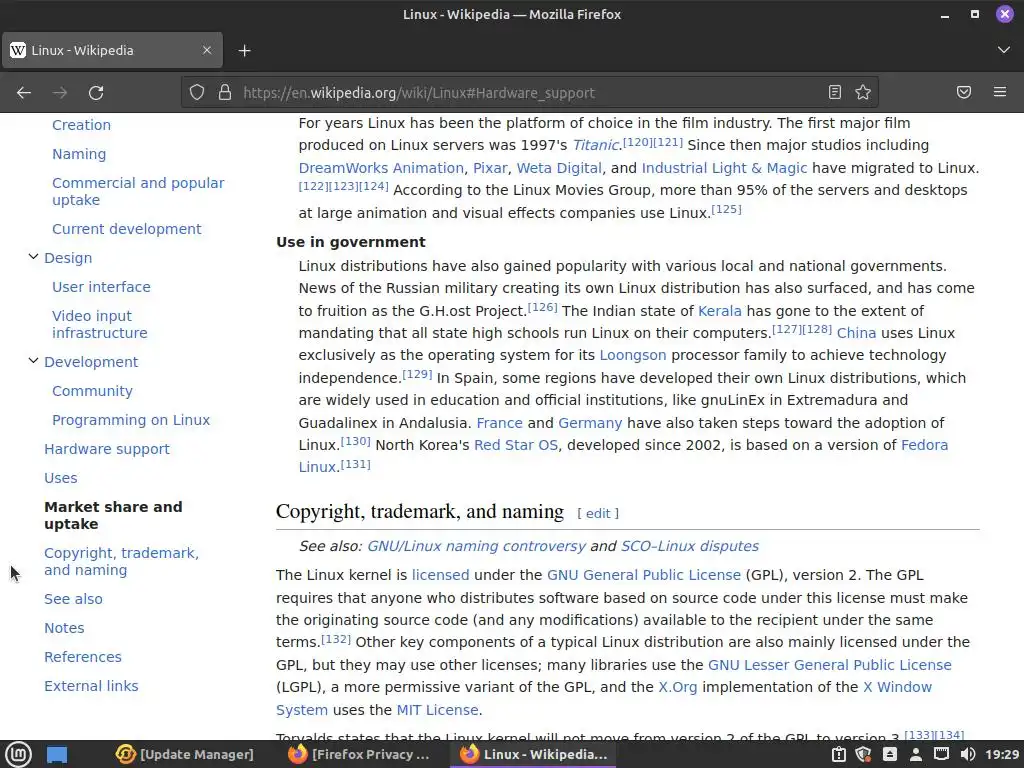Screen dimensions: 1024x768
Task: Open the MIT License link
Action: pyautogui.click(x=438, y=710)
